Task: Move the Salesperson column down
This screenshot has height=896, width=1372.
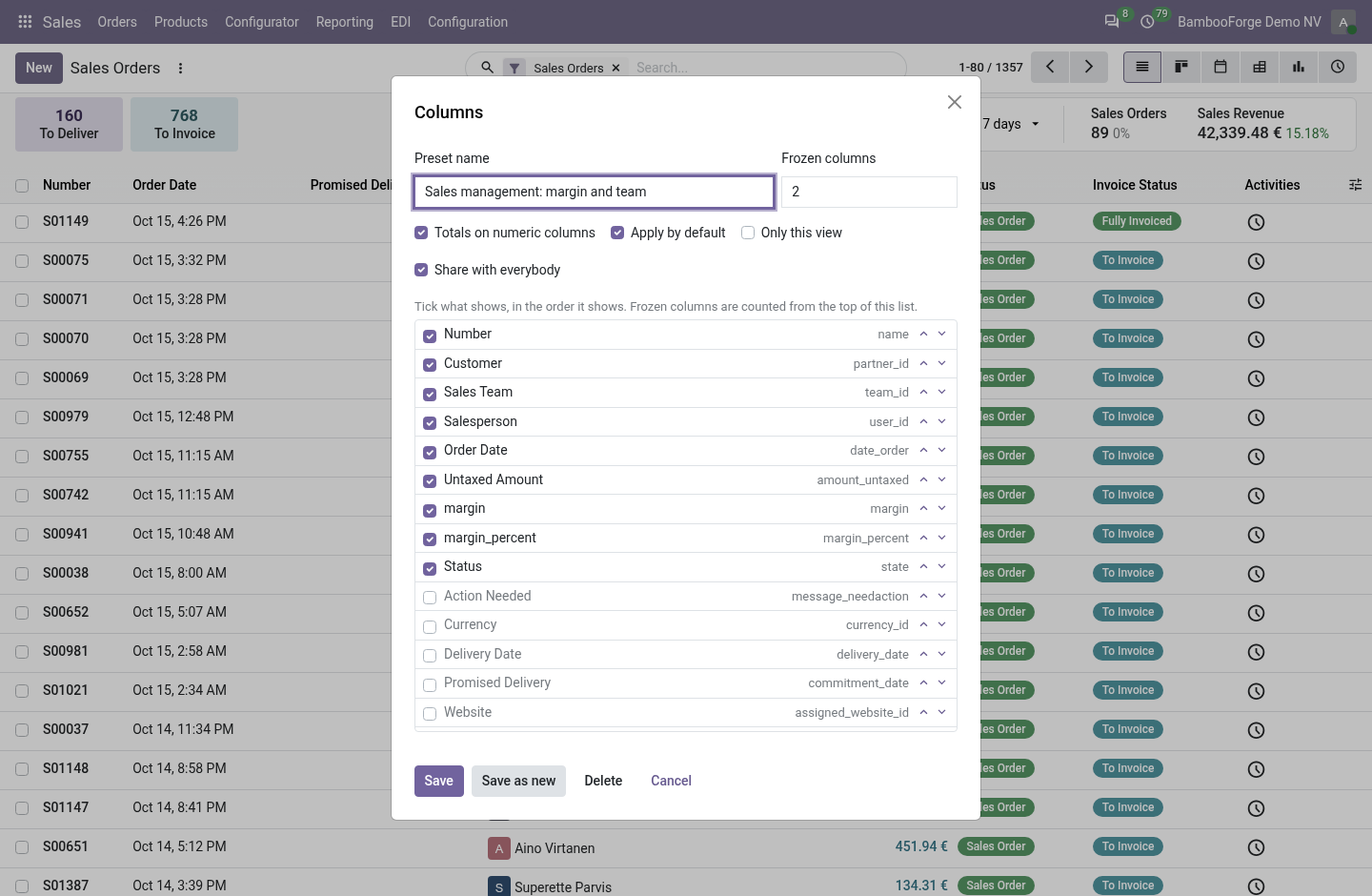Action: click(941, 421)
